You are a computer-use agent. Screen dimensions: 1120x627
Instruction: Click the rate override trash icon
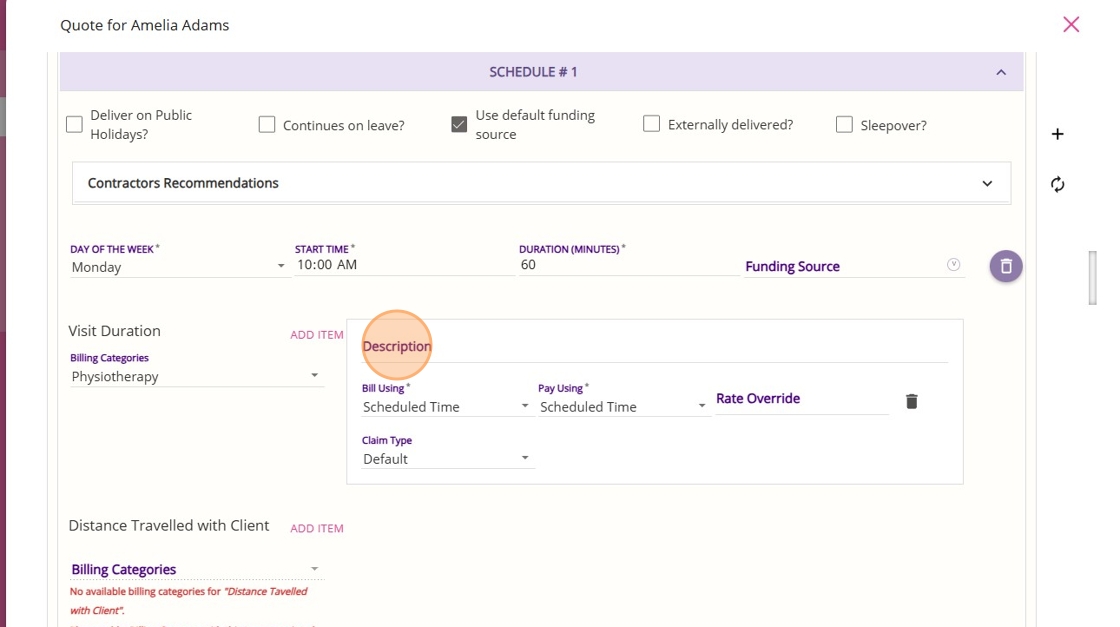911,401
